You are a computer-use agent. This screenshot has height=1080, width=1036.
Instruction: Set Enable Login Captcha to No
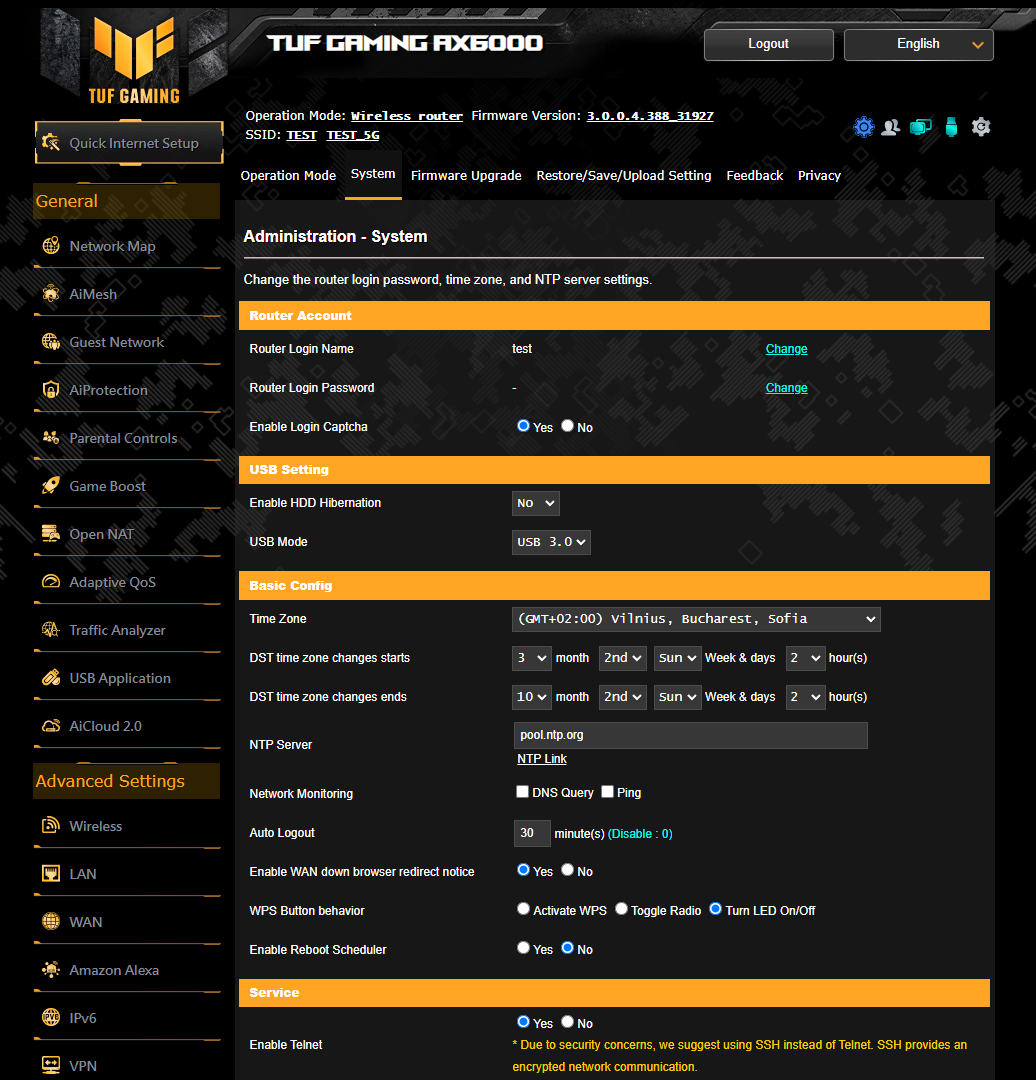coord(568,426)
